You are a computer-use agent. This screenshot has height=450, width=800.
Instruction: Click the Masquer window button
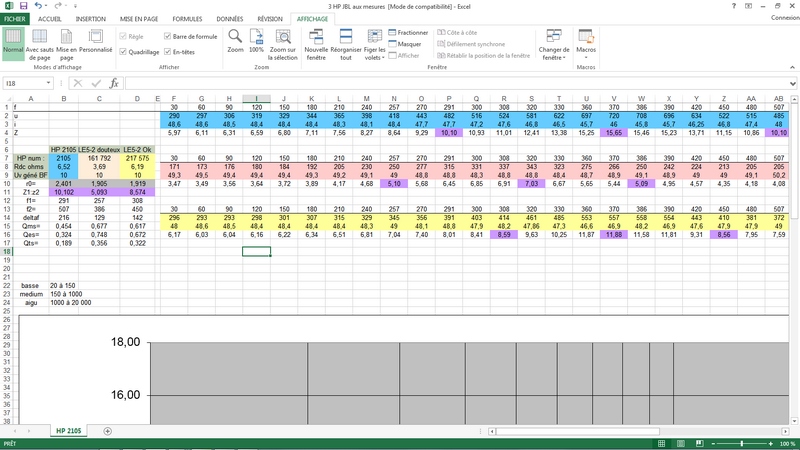405,44
